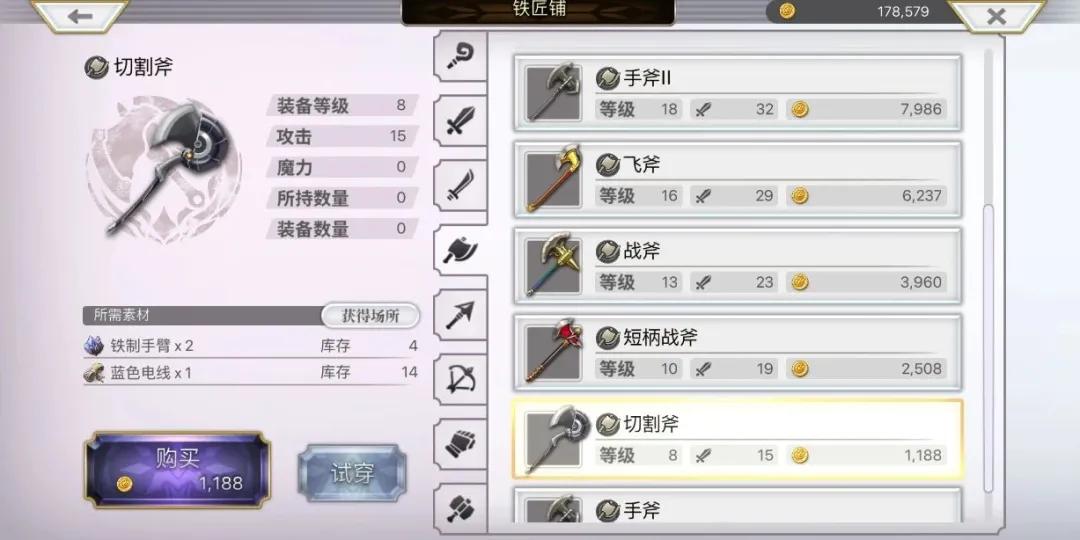This screenshot has width=1080, height=540.
Task: Select the axe weapon category tab
Action: point(460,251)
